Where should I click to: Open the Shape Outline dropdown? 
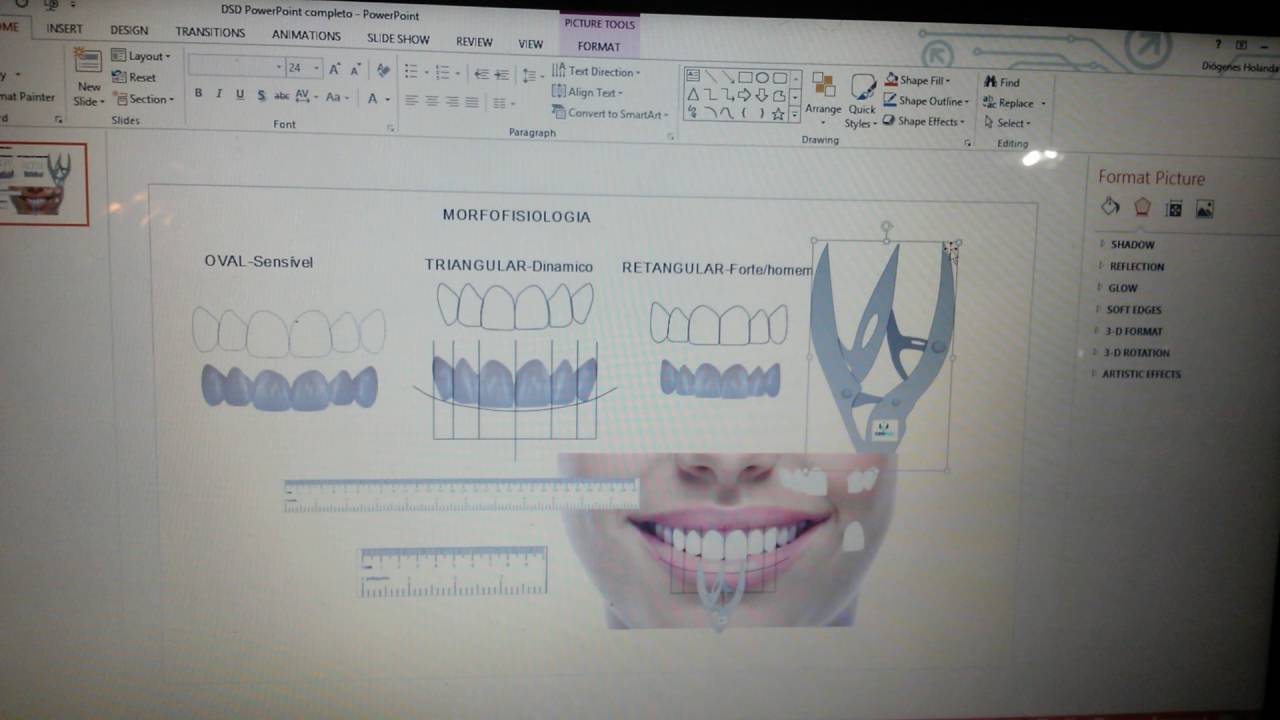coord(926,101)
